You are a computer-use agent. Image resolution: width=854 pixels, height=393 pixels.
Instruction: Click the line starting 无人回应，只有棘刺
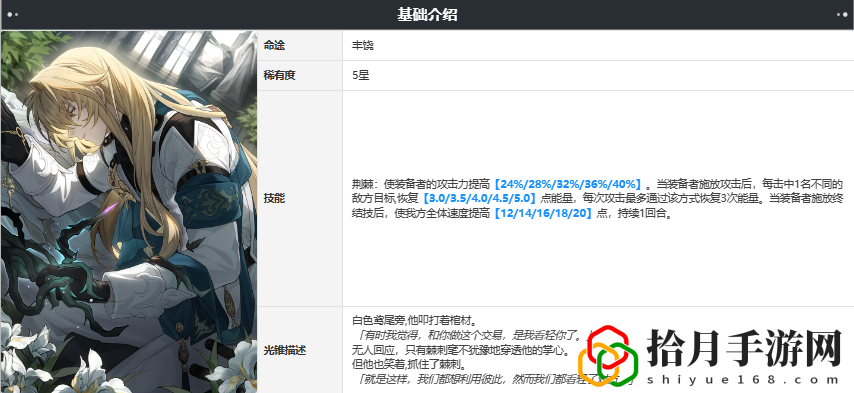[x=461, y=349]
